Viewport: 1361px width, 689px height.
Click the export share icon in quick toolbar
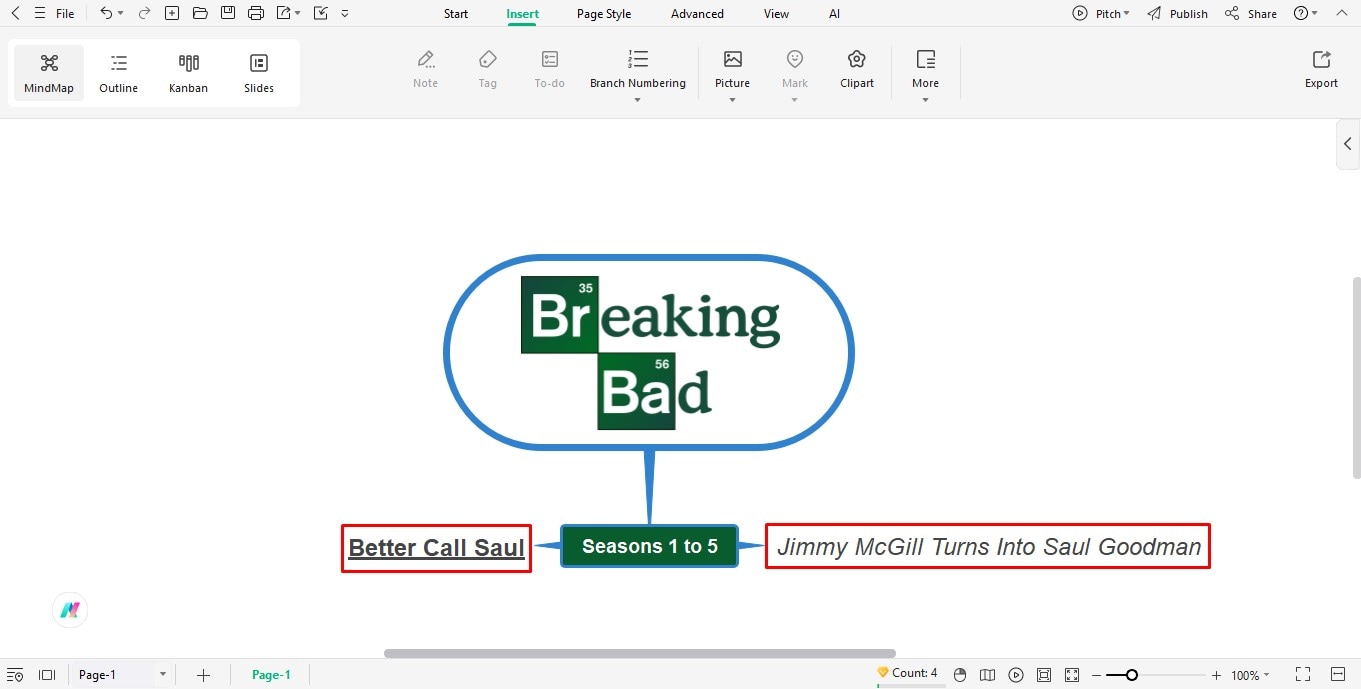point(284,13)
